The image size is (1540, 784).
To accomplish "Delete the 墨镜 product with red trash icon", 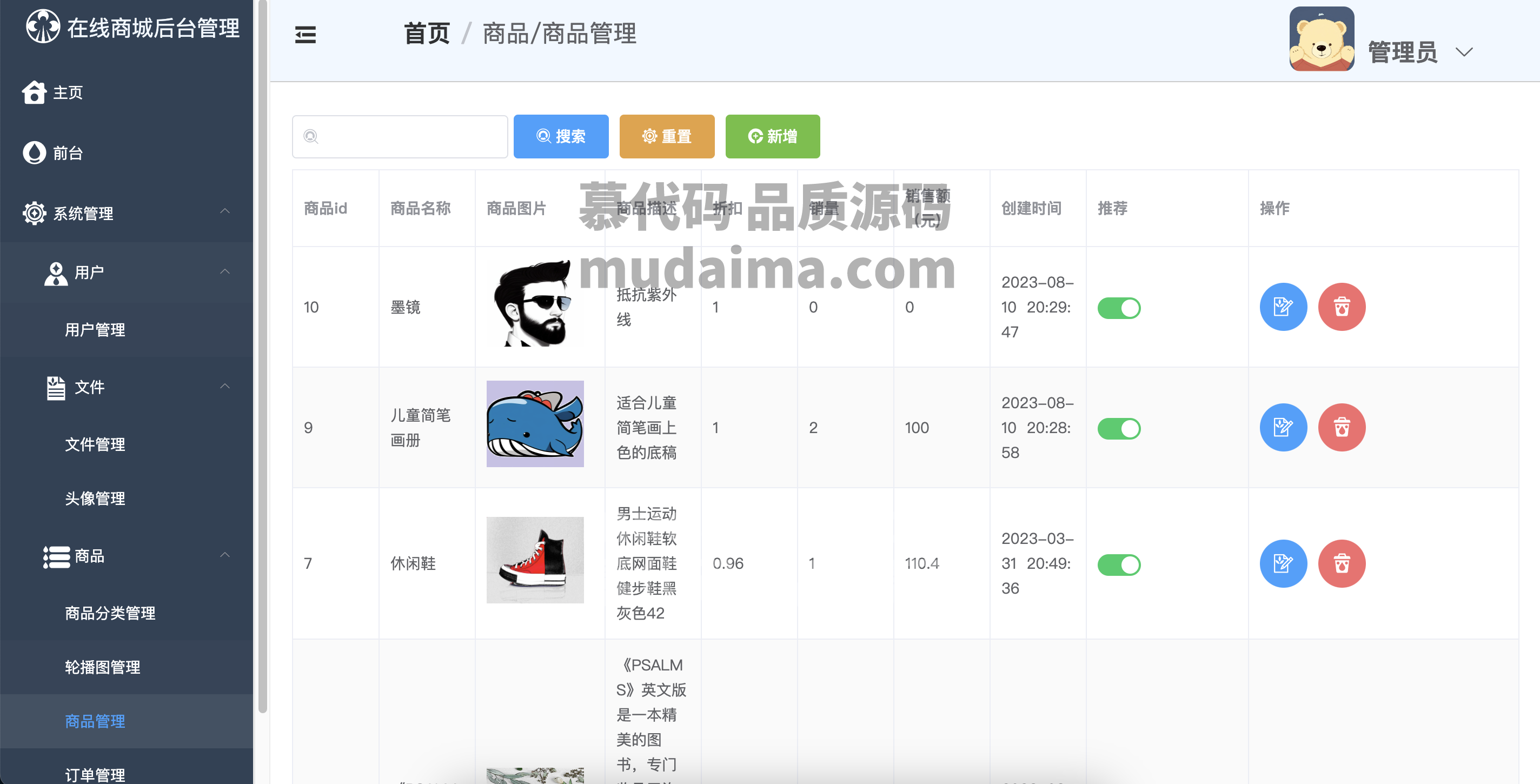I will click(1342, 307).
